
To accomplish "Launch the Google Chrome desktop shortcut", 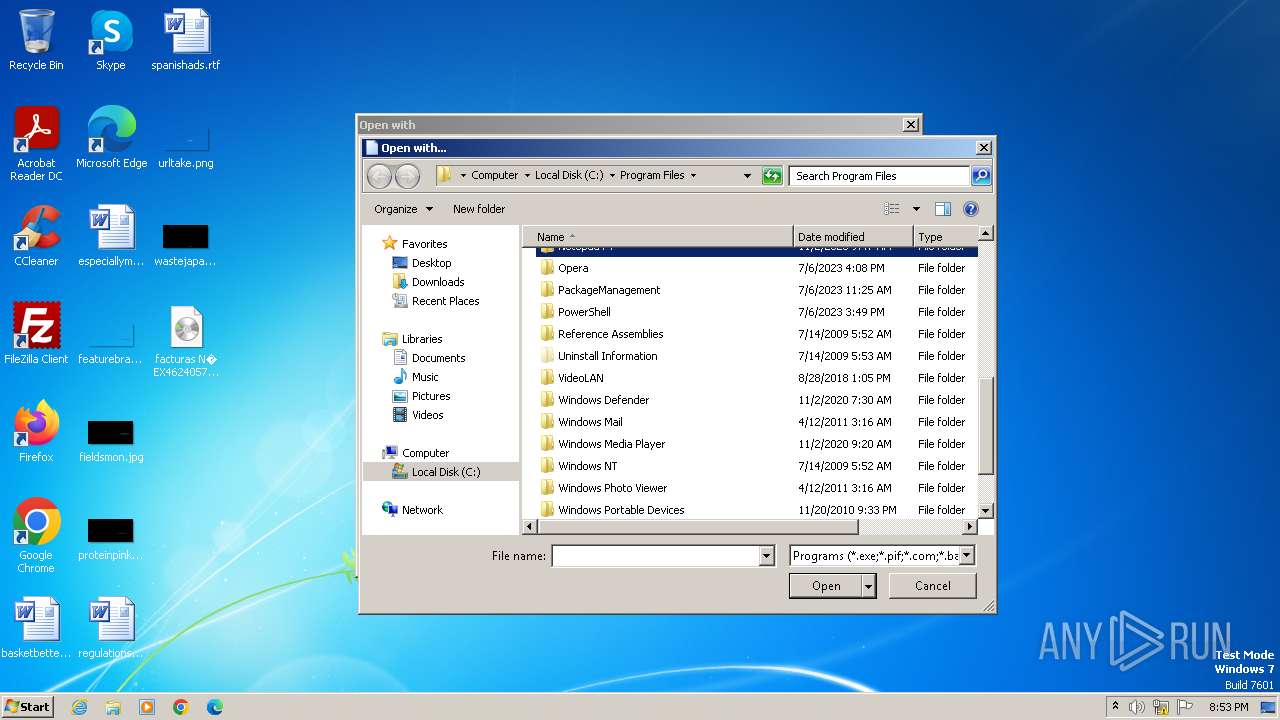I will tap(36, 536).
